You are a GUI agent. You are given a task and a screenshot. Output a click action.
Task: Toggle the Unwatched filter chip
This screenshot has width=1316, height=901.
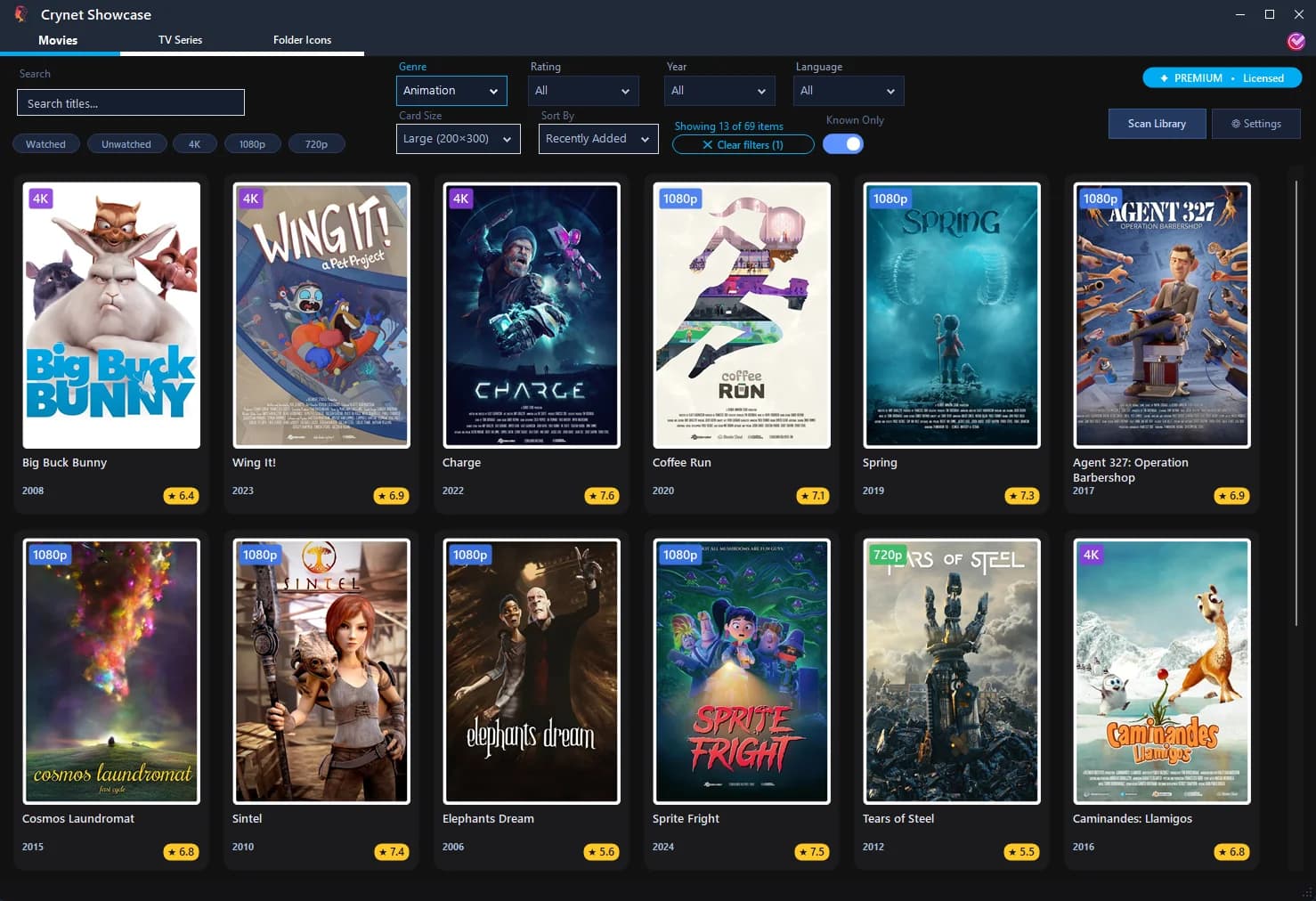tap(126, 143)
